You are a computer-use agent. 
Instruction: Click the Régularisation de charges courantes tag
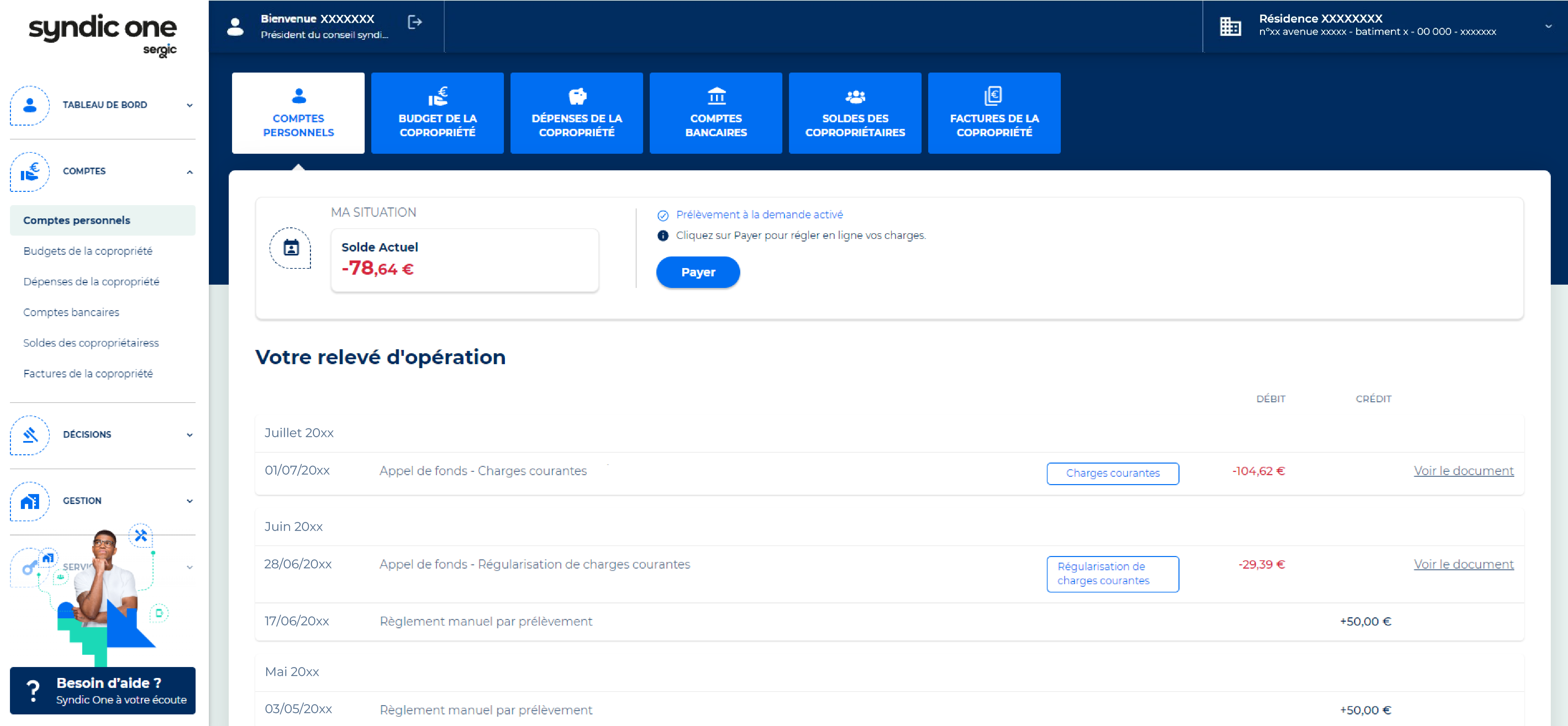[x=1113, y=574]
